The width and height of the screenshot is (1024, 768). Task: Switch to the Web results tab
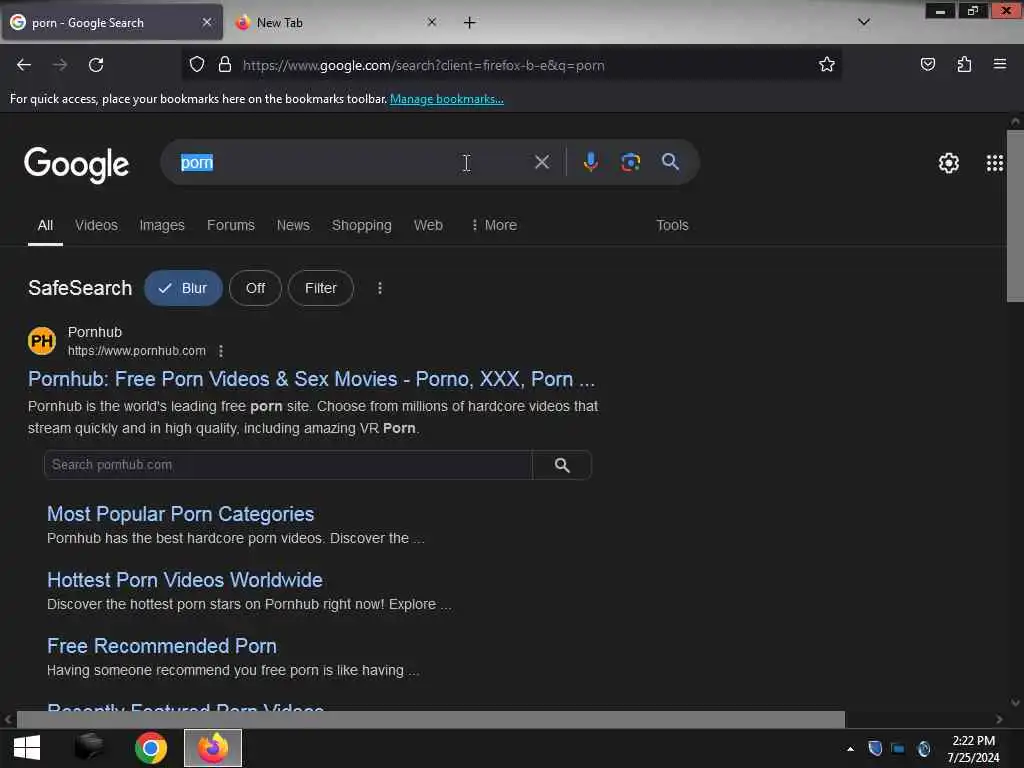click(x=428, y=225)
